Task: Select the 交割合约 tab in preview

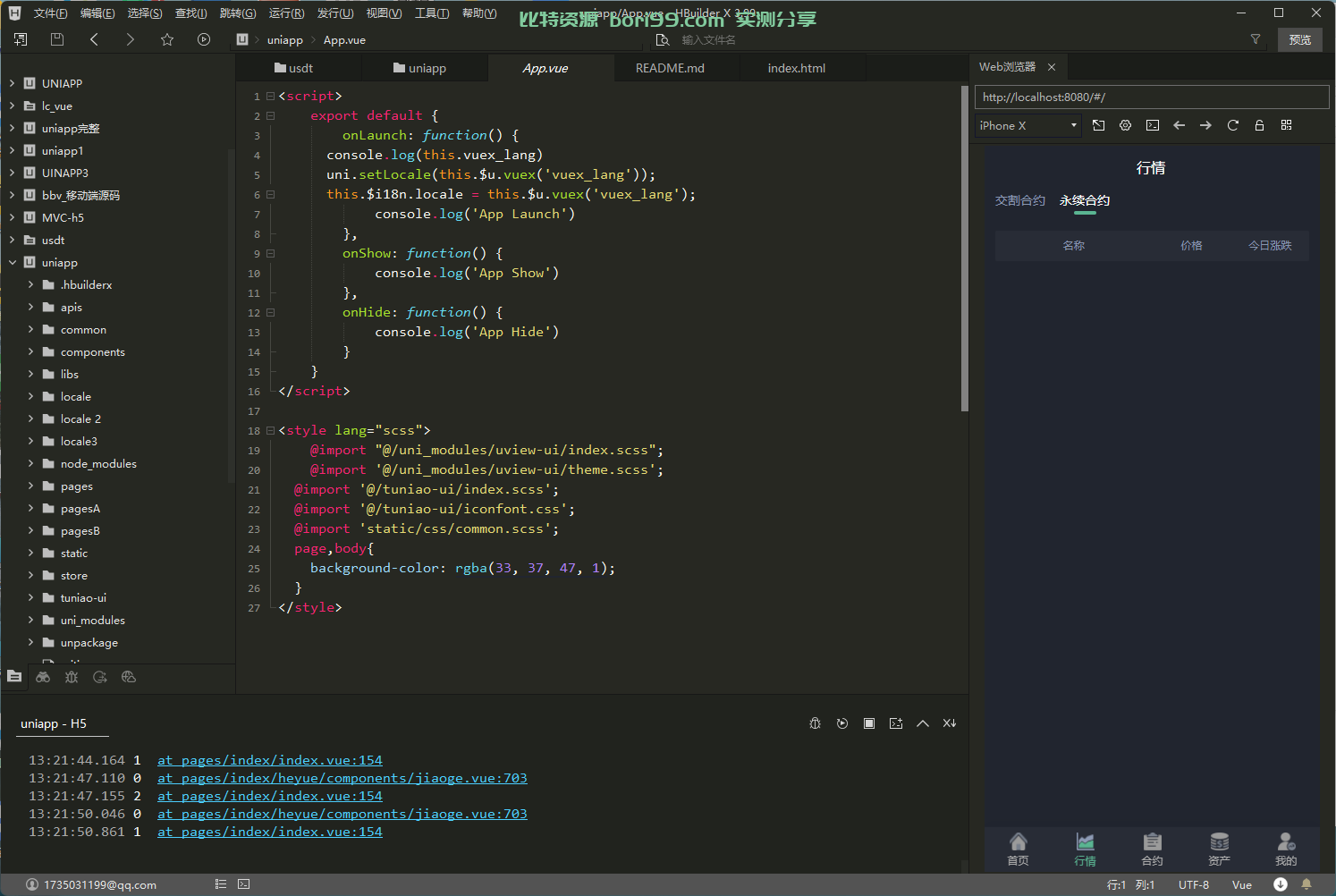Action: coord(1020,200)
